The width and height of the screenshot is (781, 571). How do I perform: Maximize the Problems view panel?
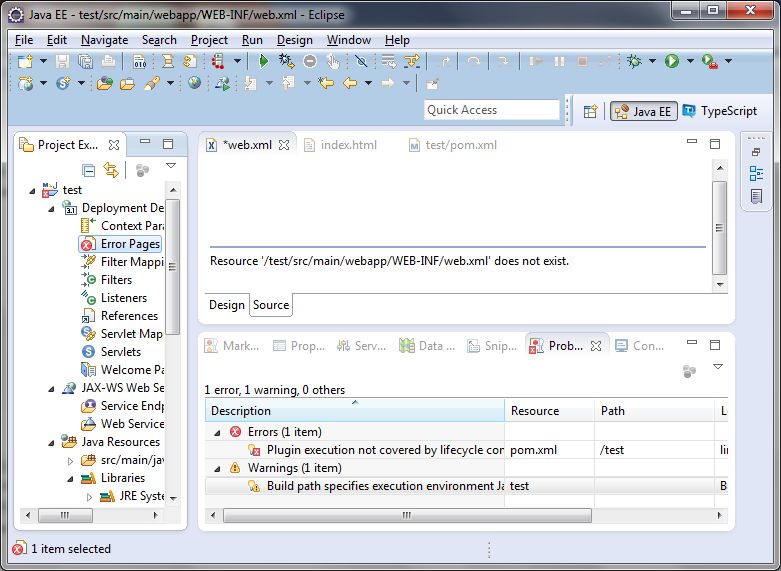[x=715, y=345]
